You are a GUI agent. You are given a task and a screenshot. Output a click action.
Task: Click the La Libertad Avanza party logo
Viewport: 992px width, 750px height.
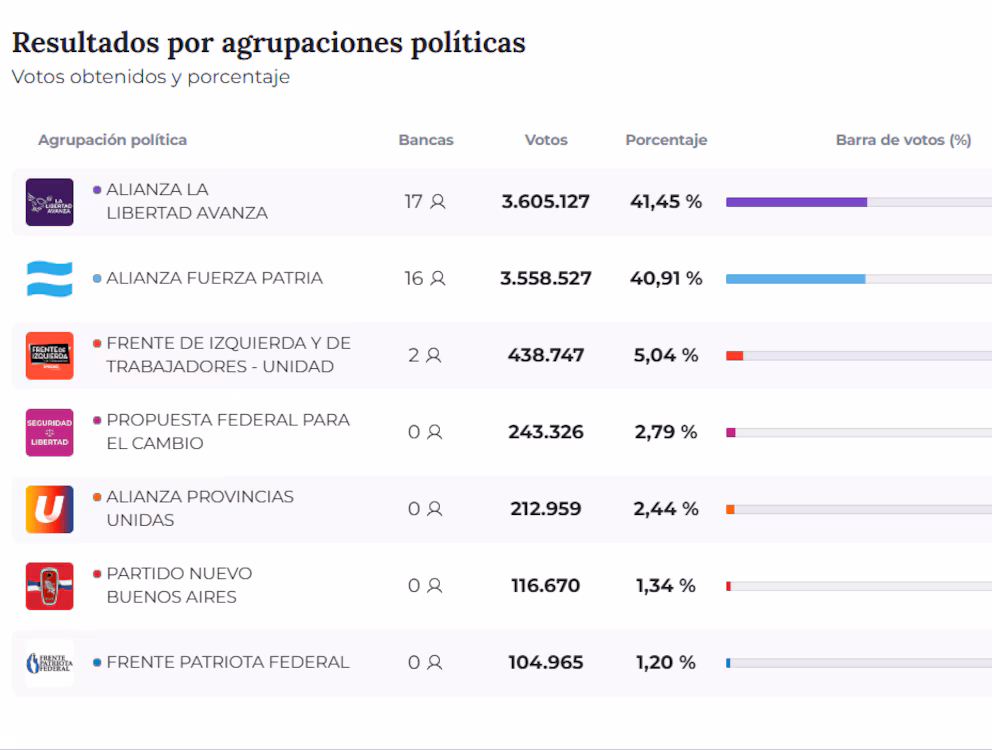click(49, 202)
